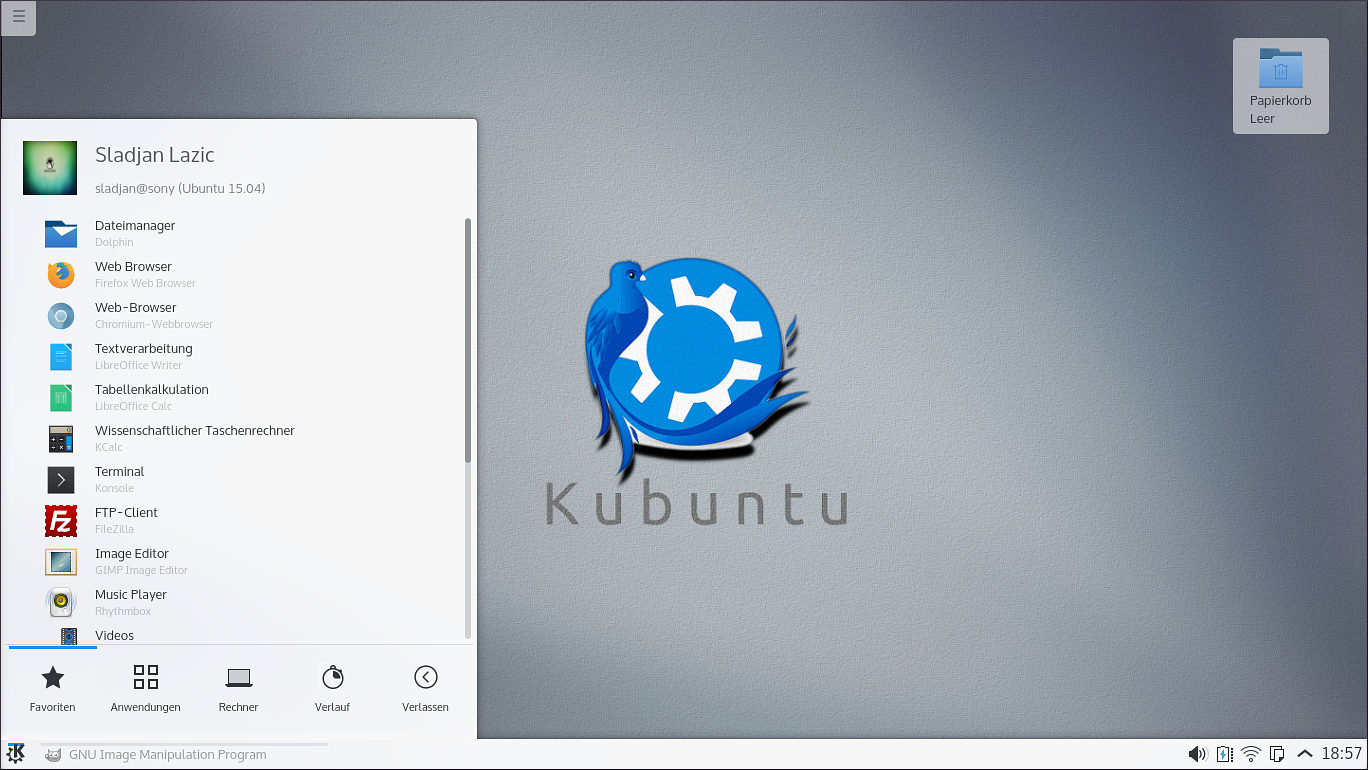Start the Rhythmbox music player
This screenshot has width=1368, height=770.
pyautogui.click(x=130, y=602)
